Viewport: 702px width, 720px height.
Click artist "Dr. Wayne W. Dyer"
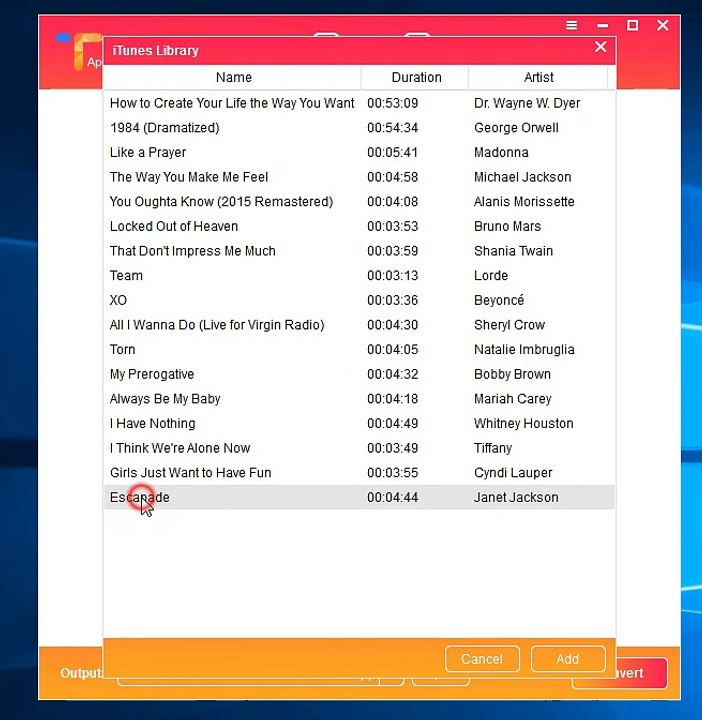pos(527,103)
